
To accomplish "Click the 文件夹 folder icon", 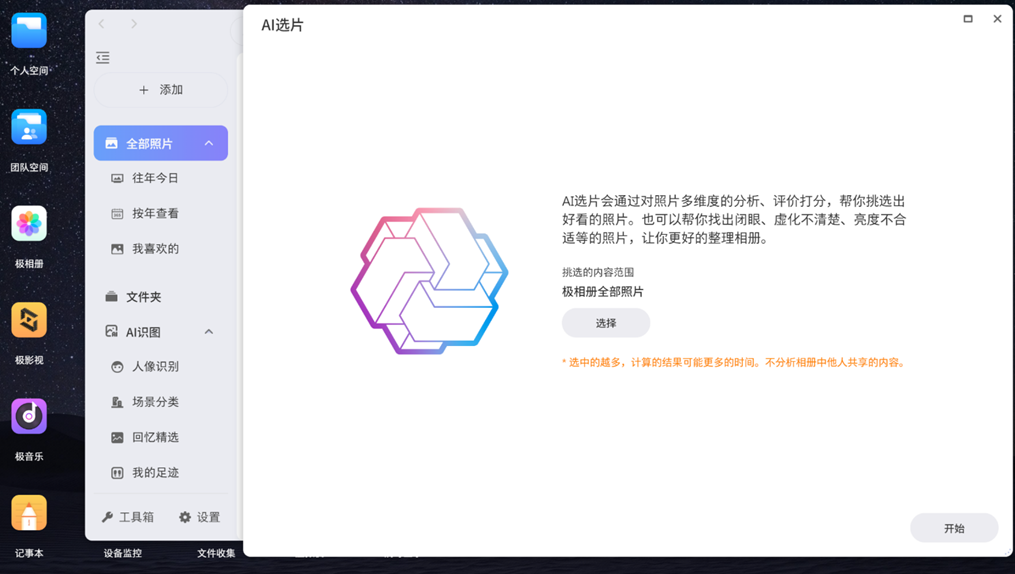I will coord(111,297).
